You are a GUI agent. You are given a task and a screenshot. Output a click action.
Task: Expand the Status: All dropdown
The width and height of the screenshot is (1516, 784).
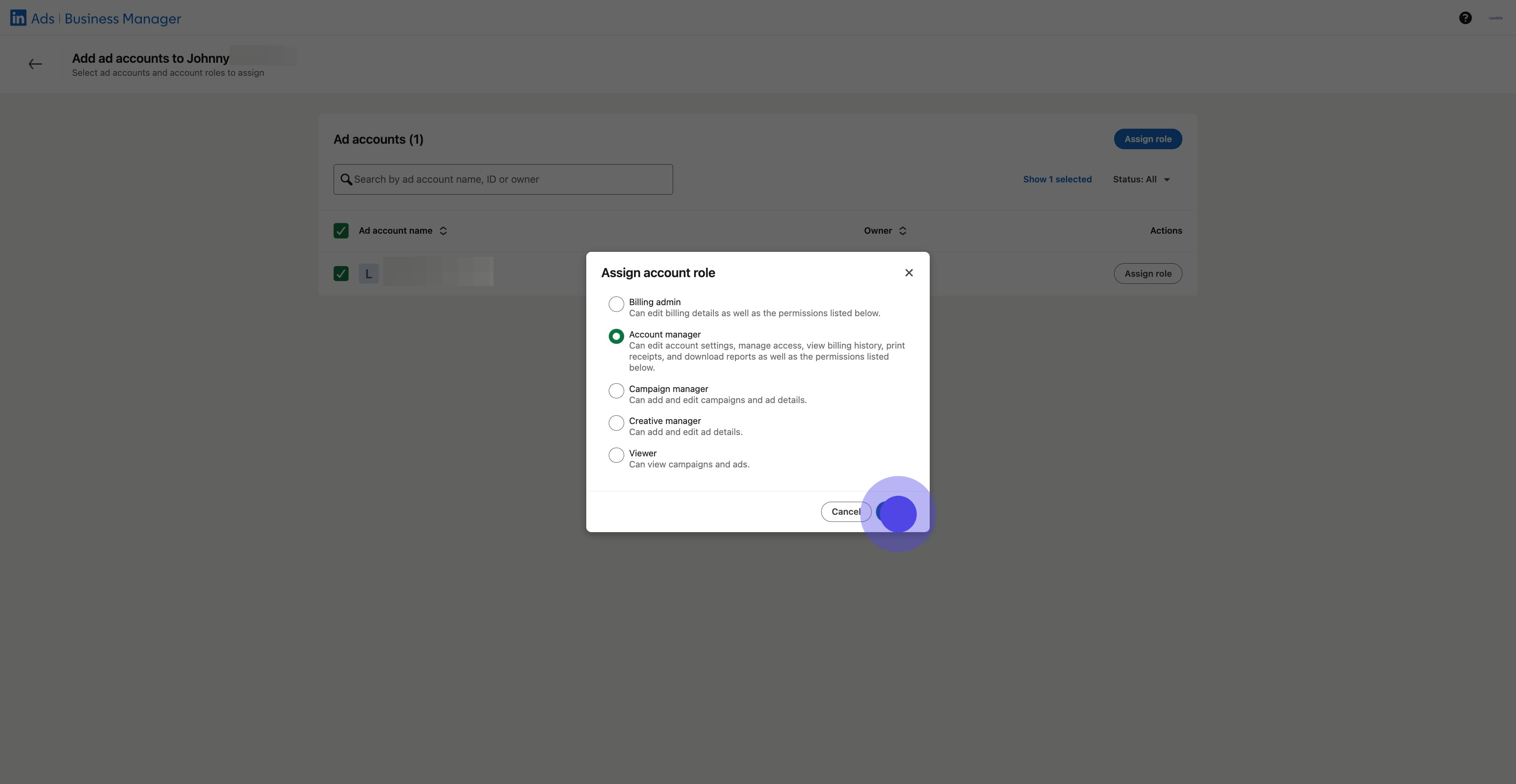pyautogui.click(x=1141, y=180)
